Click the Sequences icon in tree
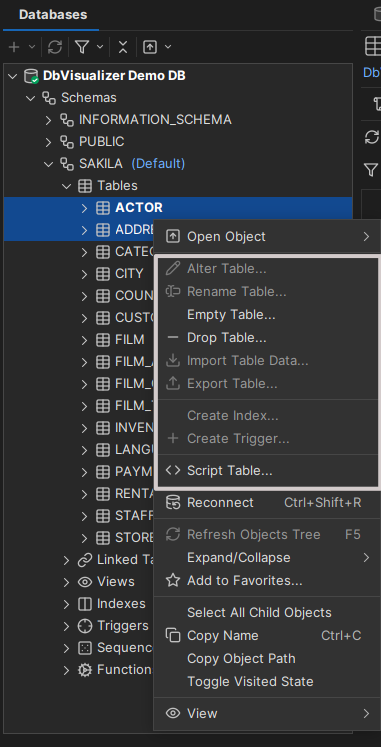The width and height of the screenshot is (381, 747). point(84,648)
